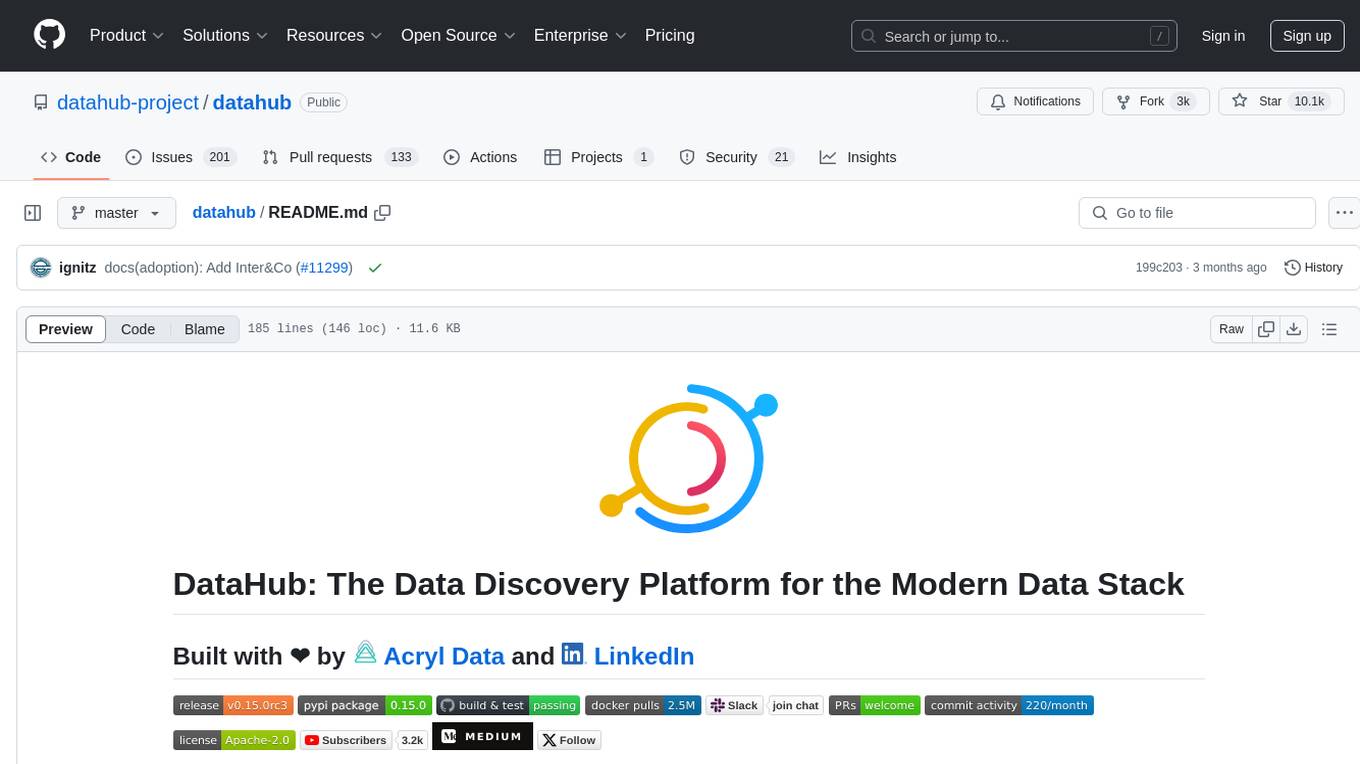The height and width of the screenshot is (764, 1360).
Task: Open commit 199c203
Action: (x=1159, y=268)
